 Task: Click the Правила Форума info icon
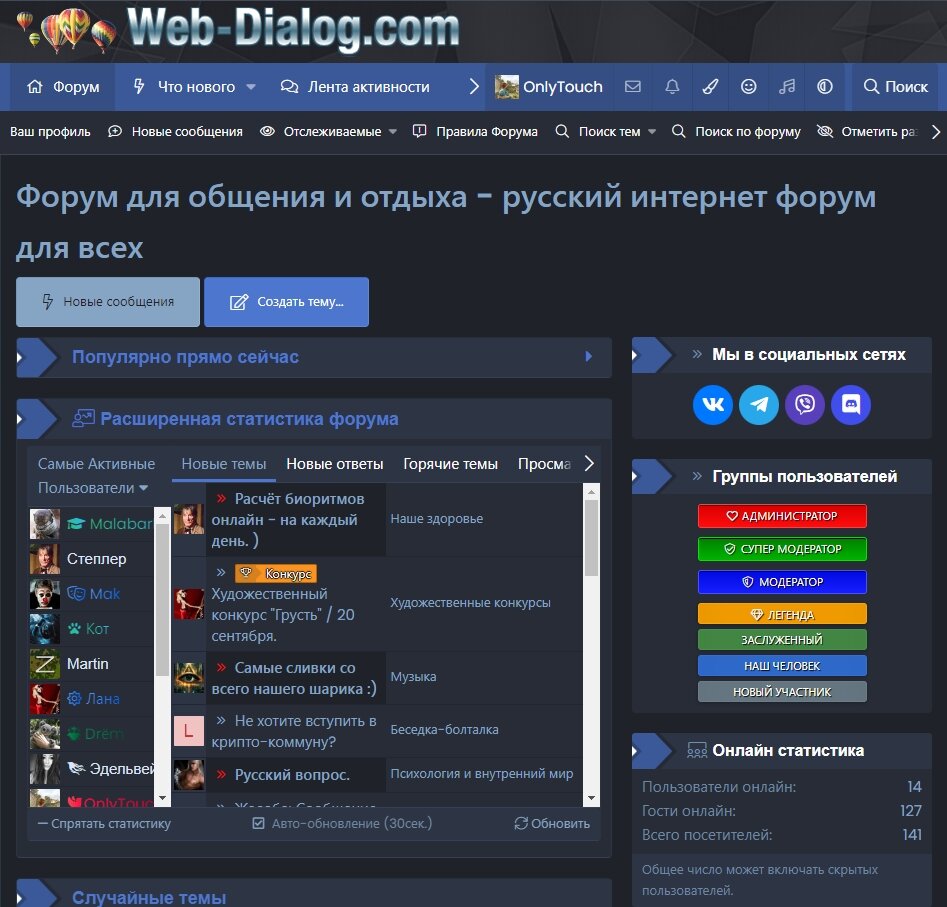(x=419, y=131)
